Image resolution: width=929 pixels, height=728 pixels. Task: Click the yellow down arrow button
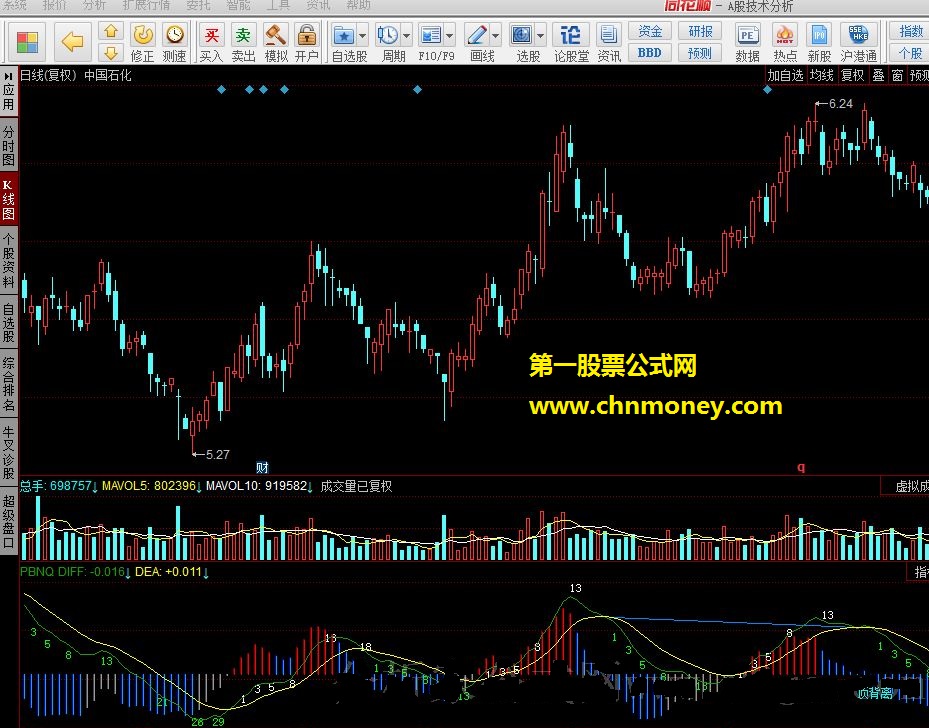pyautogui.click(x=111, y=53)
